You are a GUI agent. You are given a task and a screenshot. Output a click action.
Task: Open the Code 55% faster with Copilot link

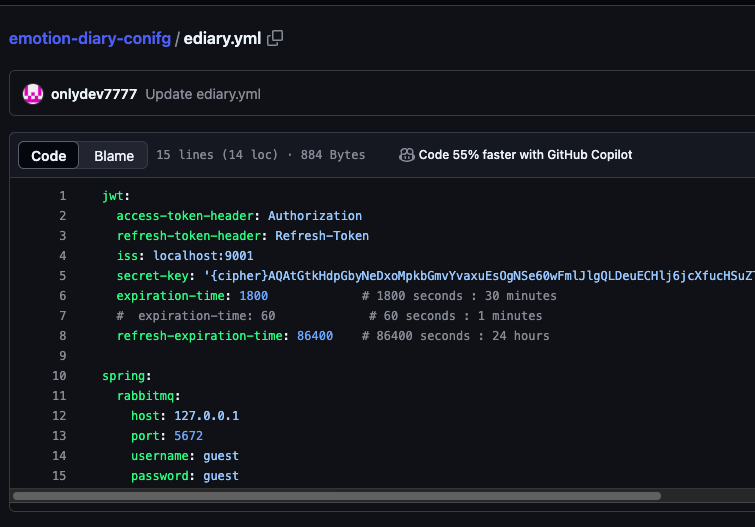525,155
